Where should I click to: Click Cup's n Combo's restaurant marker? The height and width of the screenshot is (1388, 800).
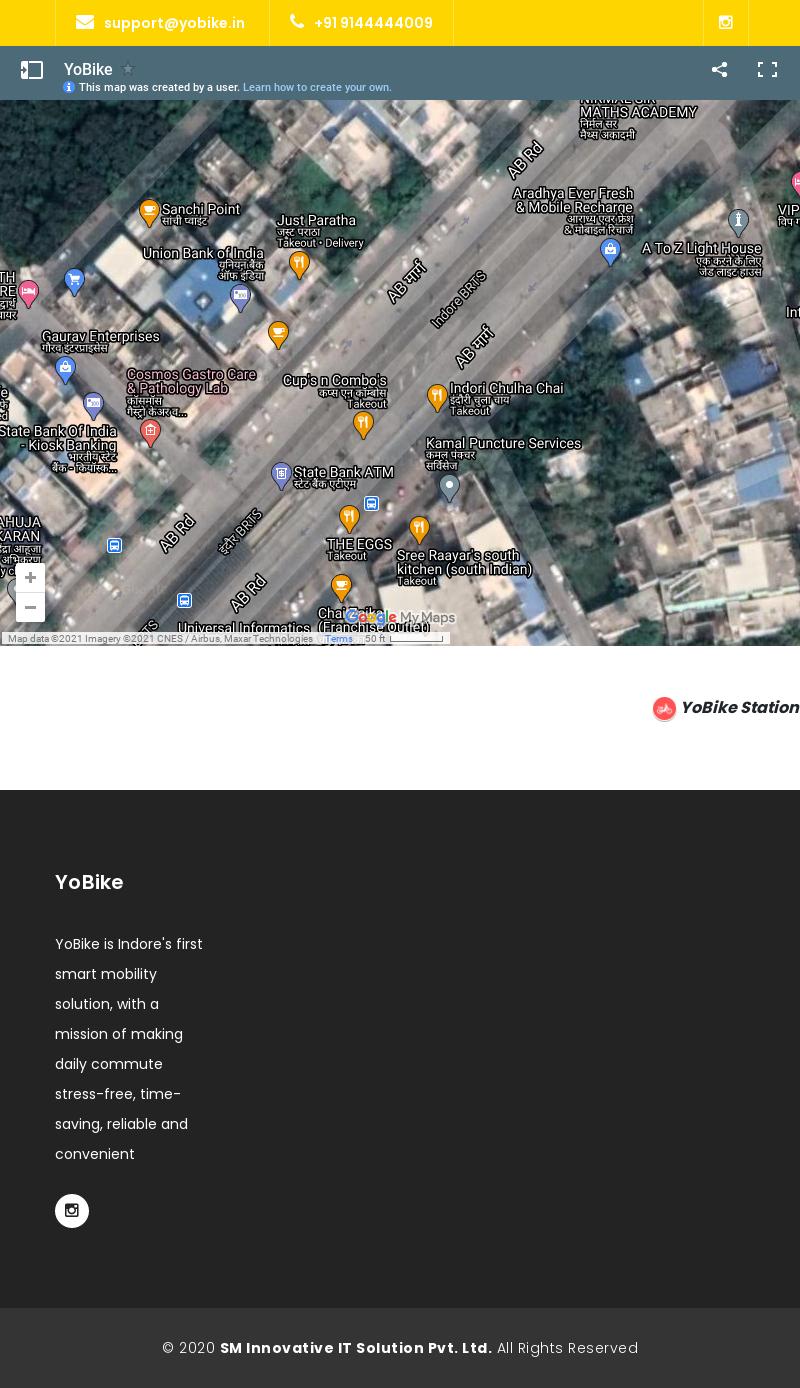coord(363,424)
